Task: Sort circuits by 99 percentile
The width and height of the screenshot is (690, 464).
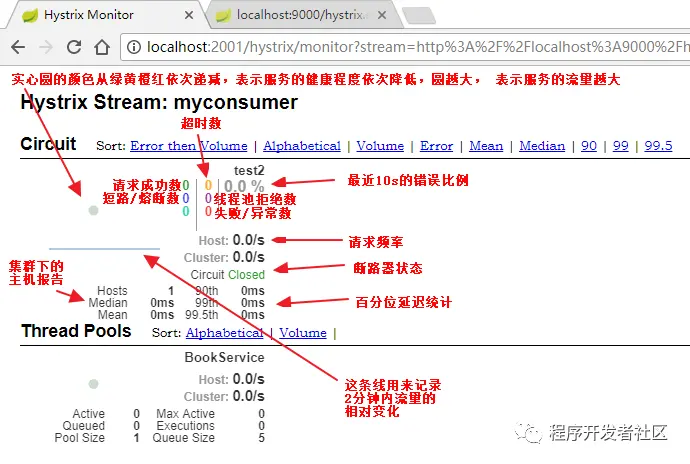Action: tap(620, 146)
